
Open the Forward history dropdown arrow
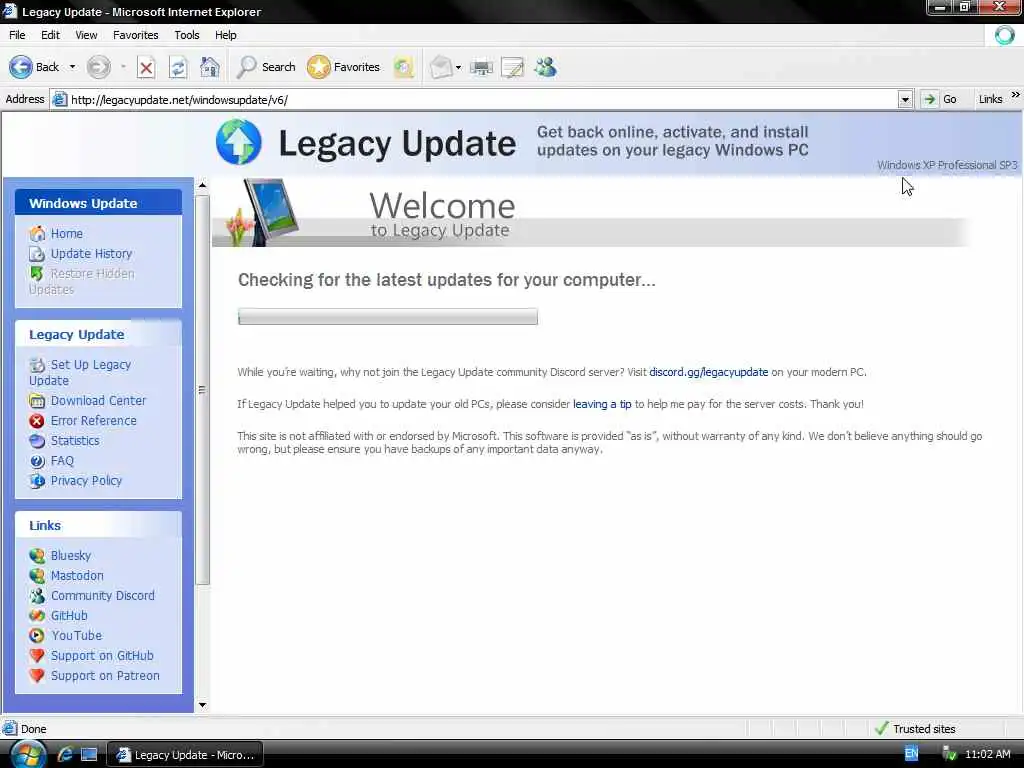123,67
